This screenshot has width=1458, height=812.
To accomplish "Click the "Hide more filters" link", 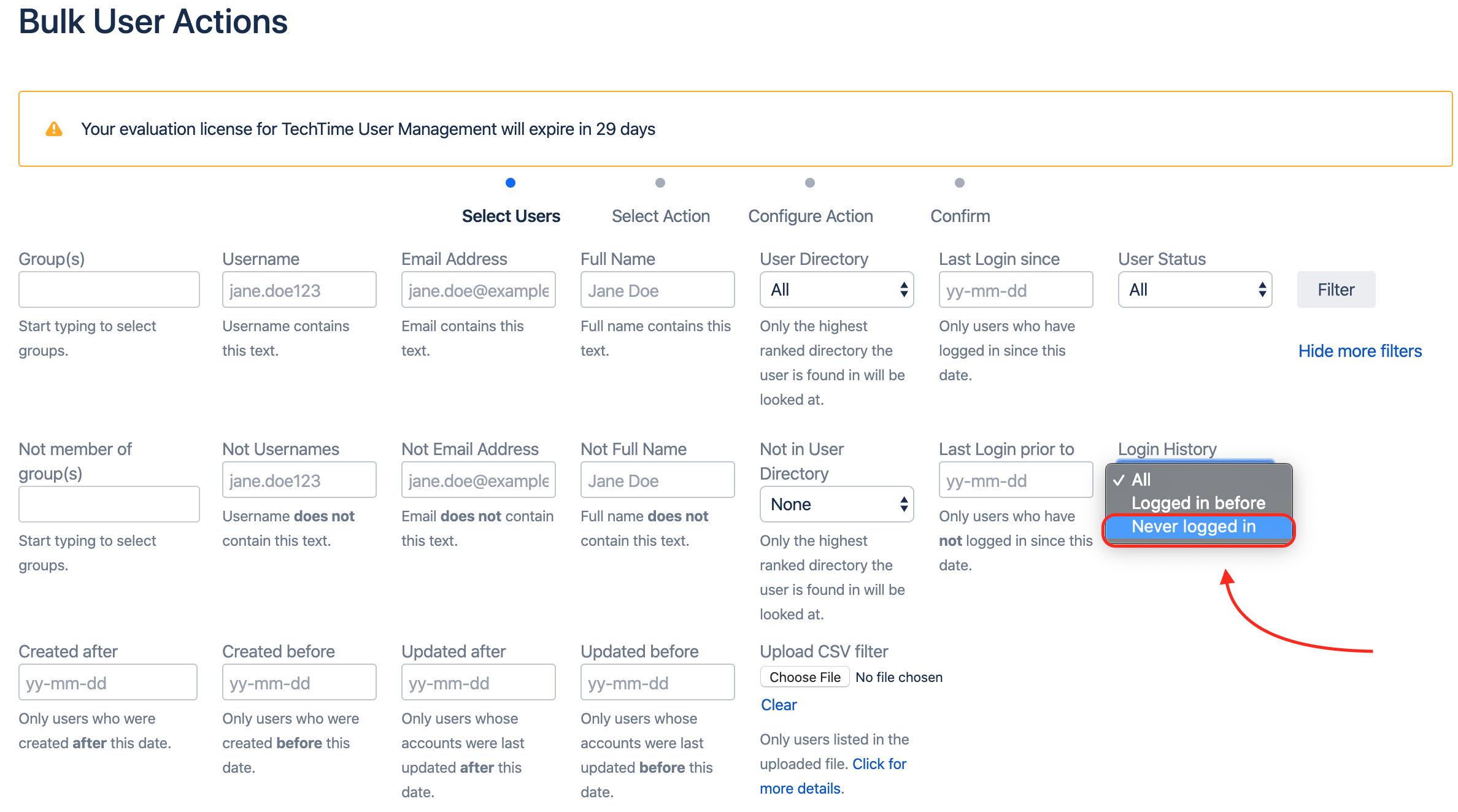I will click(x=1360, y=351).
